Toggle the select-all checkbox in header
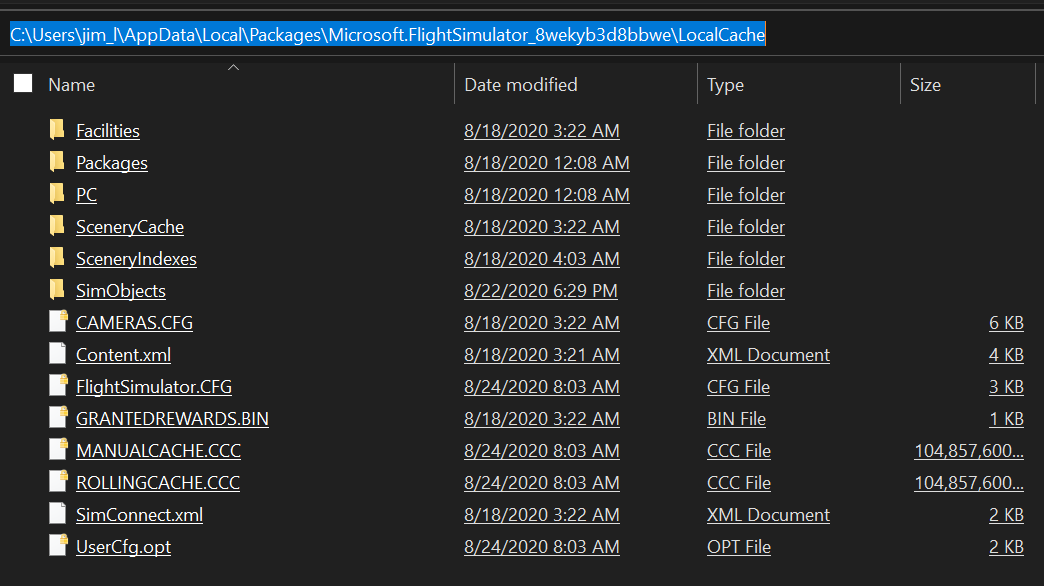The height and width of the screenshot is (586, 1044). 23,84
